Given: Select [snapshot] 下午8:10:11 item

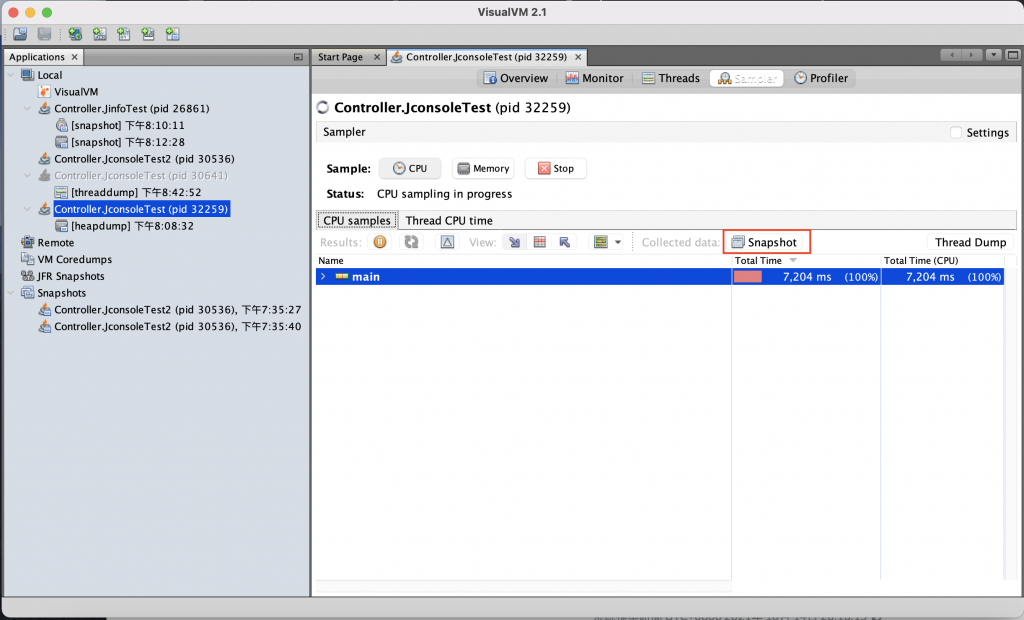Looking at the screenshot, I should click(127, 125).
